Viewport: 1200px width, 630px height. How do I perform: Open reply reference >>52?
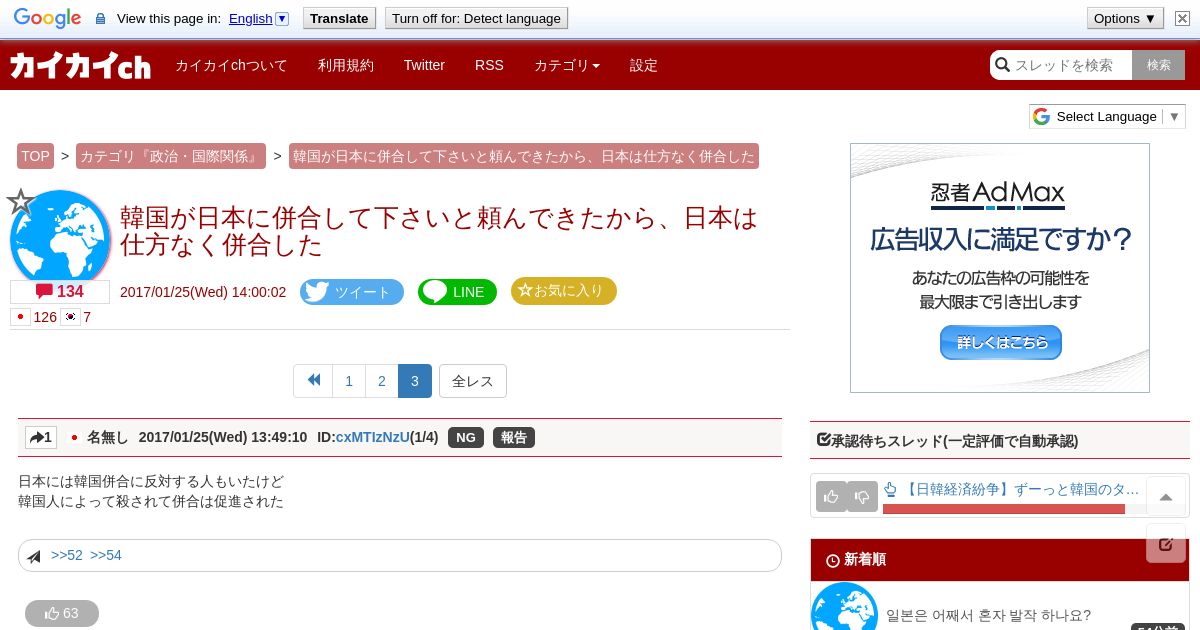point(67,555)
